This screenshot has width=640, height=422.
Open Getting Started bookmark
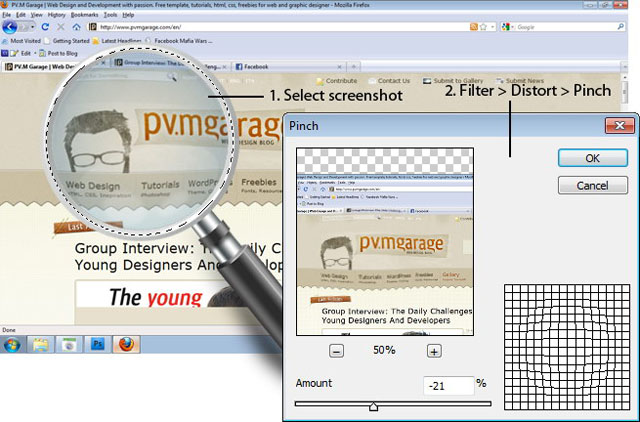67,41
